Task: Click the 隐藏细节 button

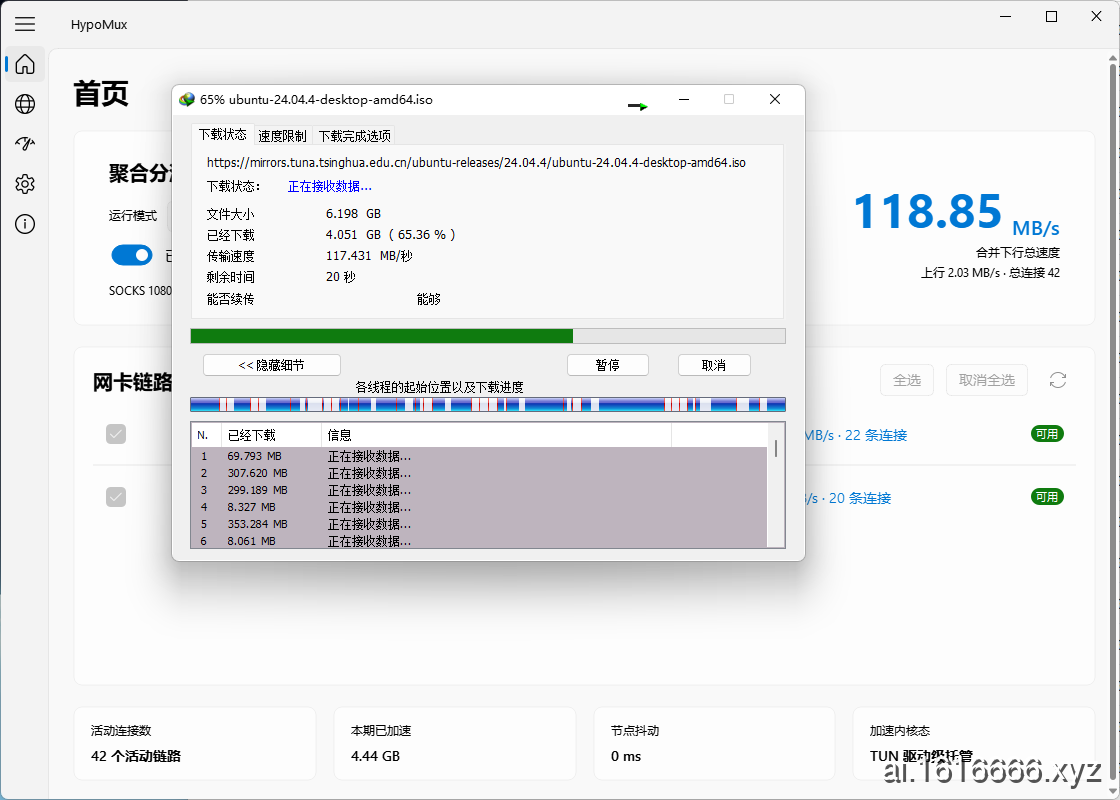Action: [x=271, y=365]
